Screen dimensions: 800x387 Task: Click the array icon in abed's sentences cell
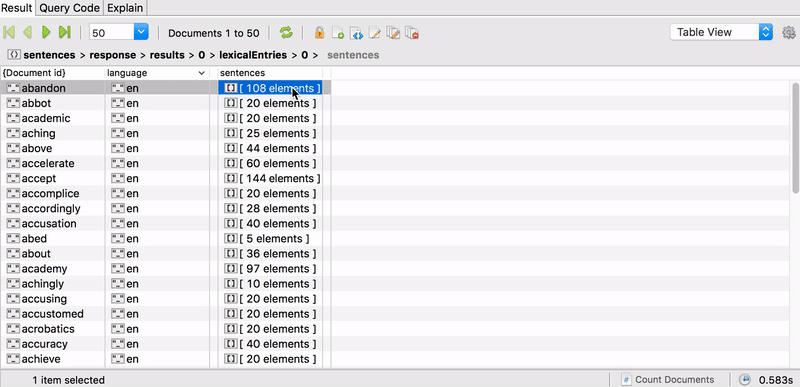(x=231, y=239)
